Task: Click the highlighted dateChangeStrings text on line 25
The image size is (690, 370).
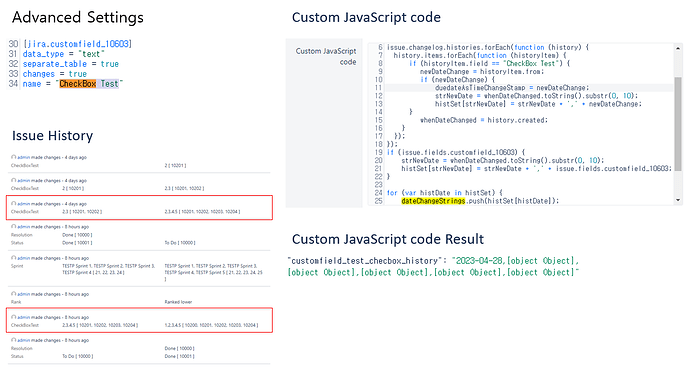Action: (x=433, y=201)
